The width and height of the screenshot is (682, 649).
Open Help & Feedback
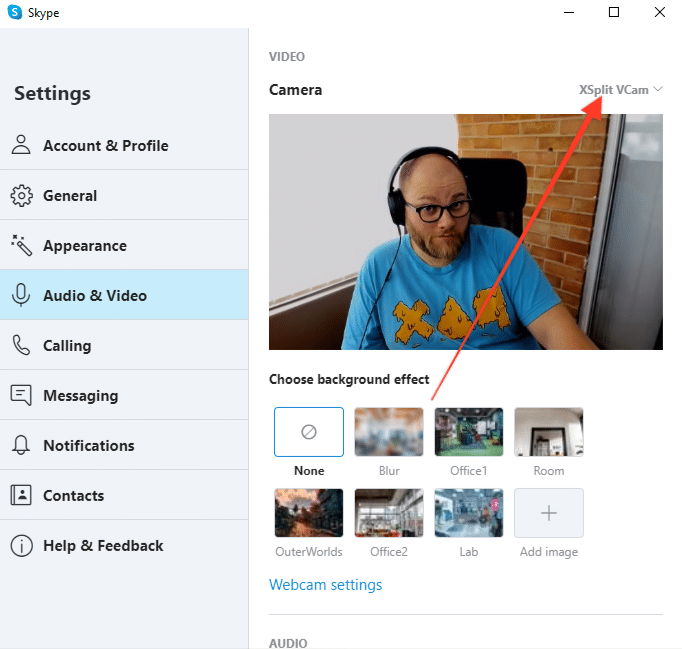[x=124, y=545]
